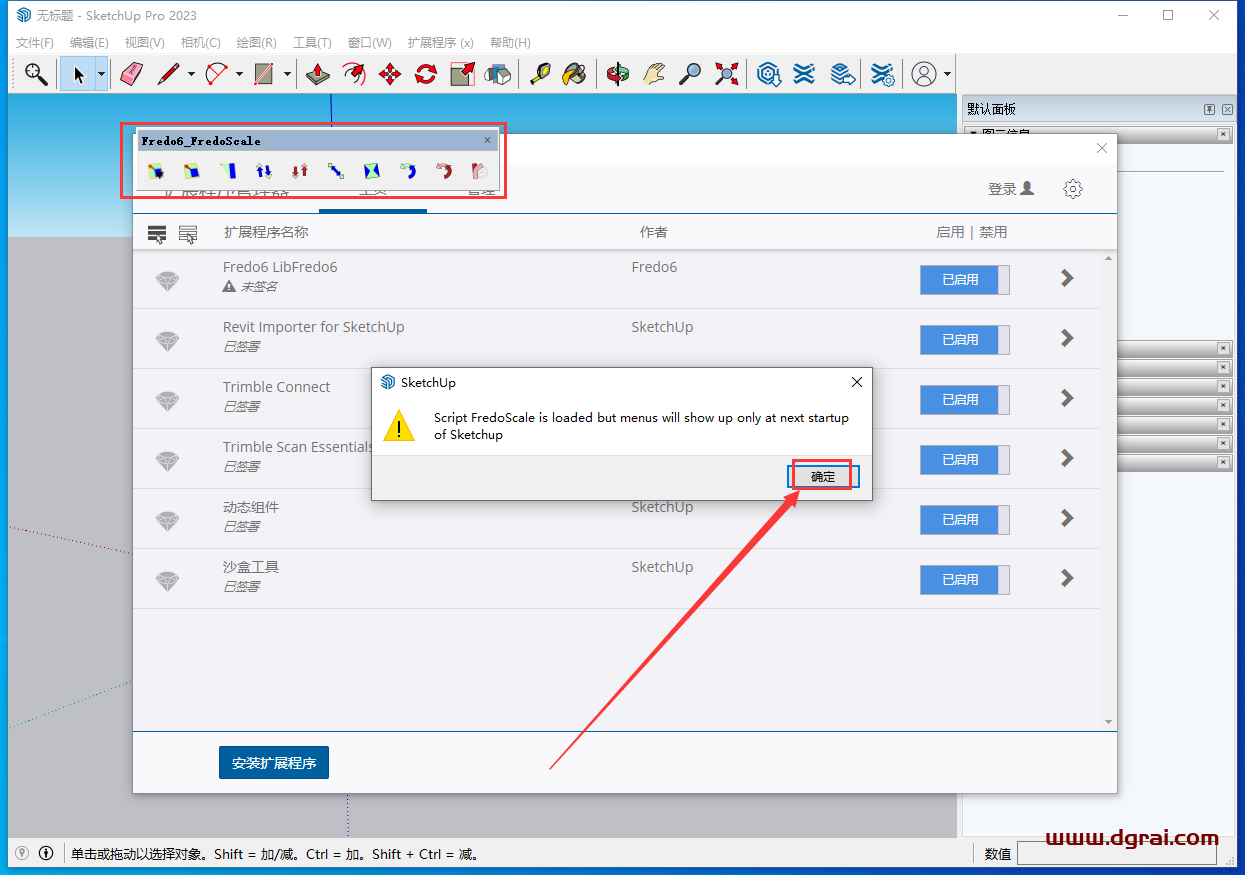Click FredoScale diagonal double-arrow icon
Image resolution: width=1245 pixels, height=875 pixels.
pos(336,171)
